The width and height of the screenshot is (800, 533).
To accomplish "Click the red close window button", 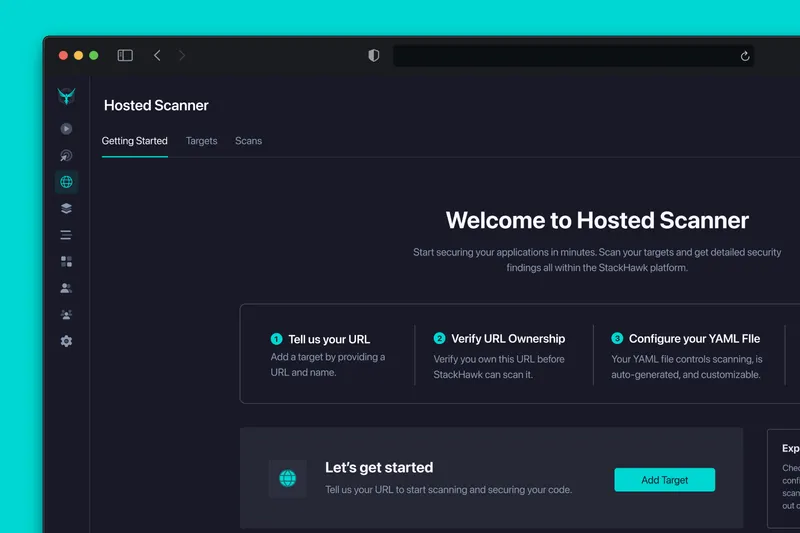I will coord(63,56).
